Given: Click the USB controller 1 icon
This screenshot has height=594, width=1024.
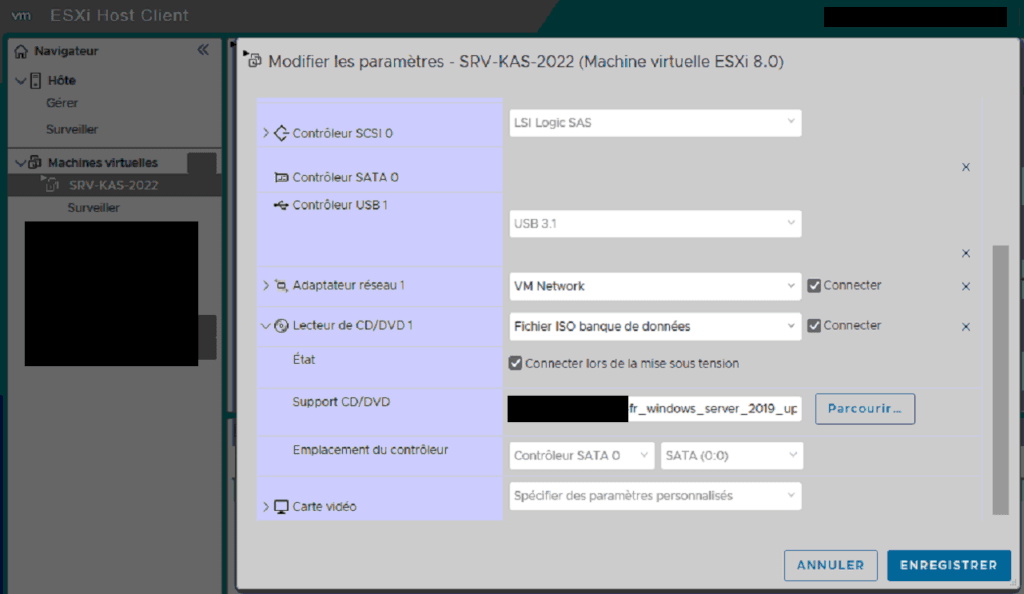Looking at the screenshot, I should tap(281, 205).
